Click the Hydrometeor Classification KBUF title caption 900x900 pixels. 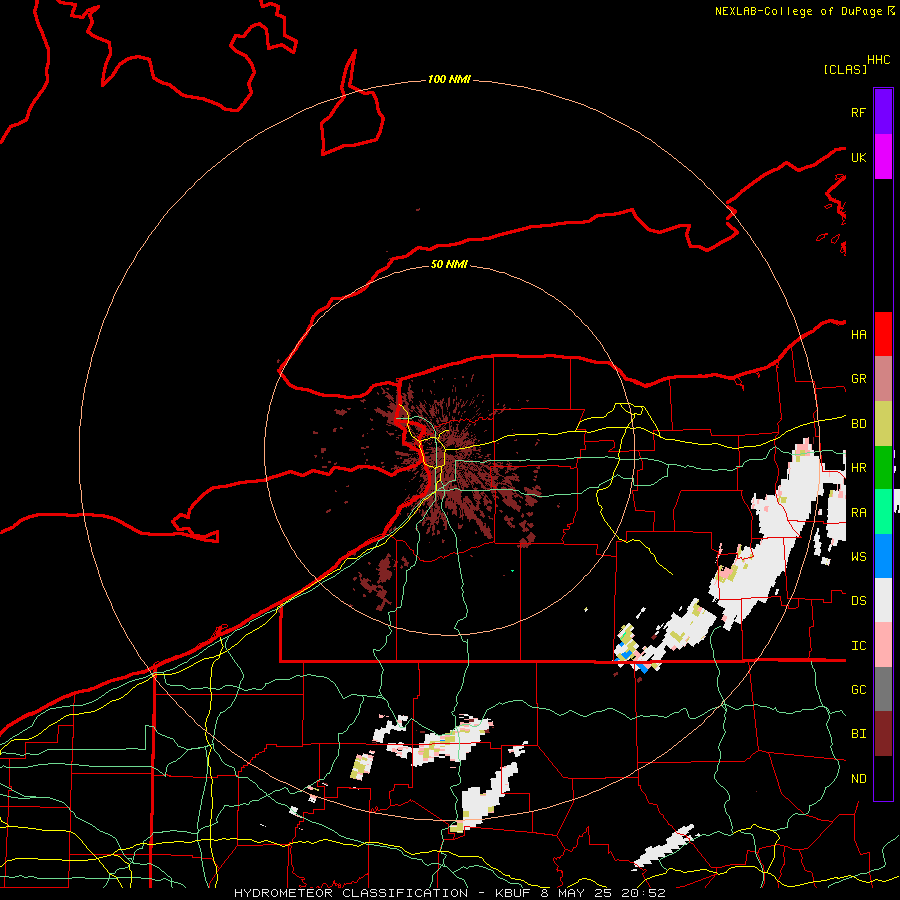point(449,893)
